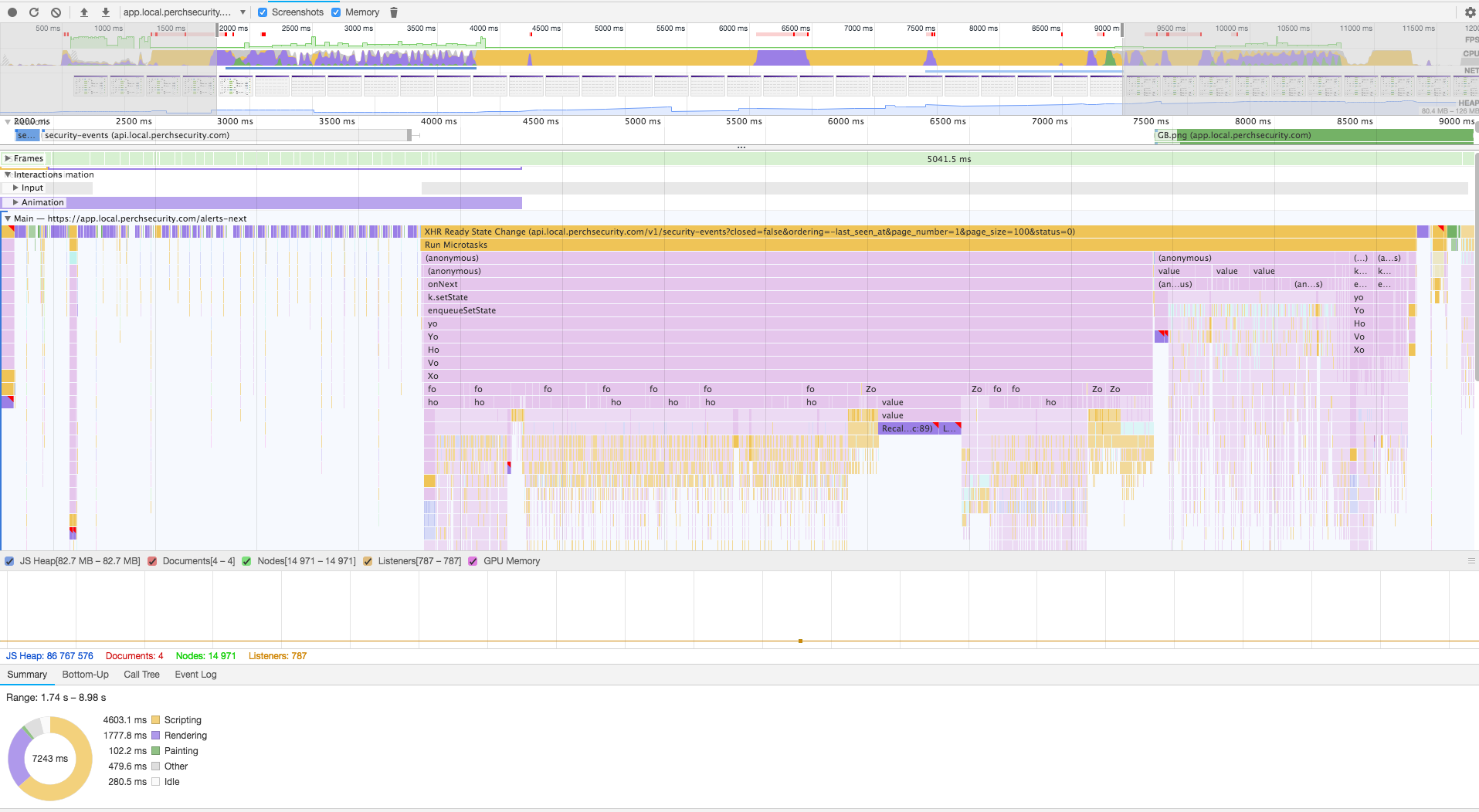This screenshot has height=812, width=1479.
Task: Select the Vo frame under Ho on the left
Action: [x=788, y=363]
